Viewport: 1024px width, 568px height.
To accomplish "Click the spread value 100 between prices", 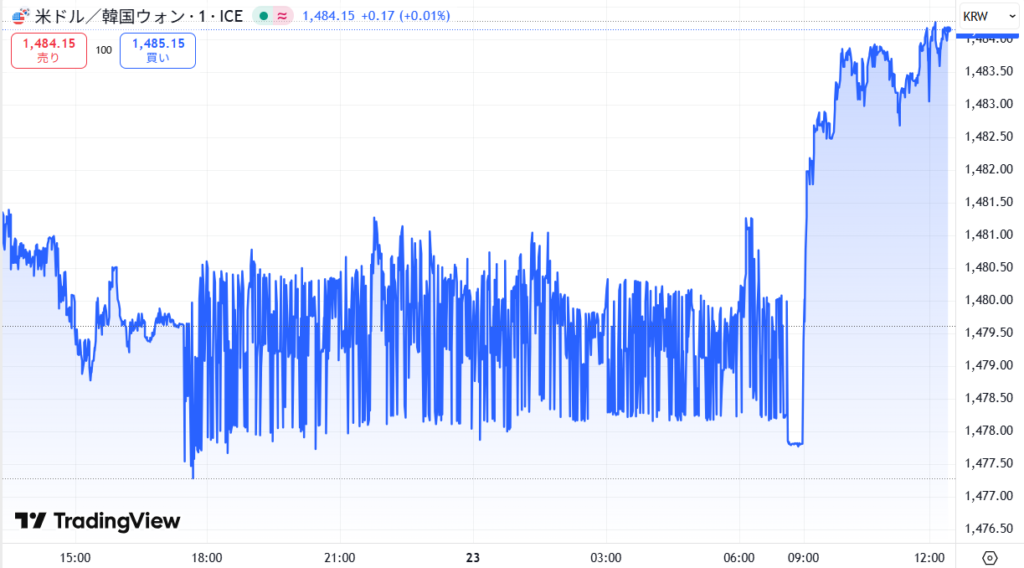I will (x=104, y=49).
